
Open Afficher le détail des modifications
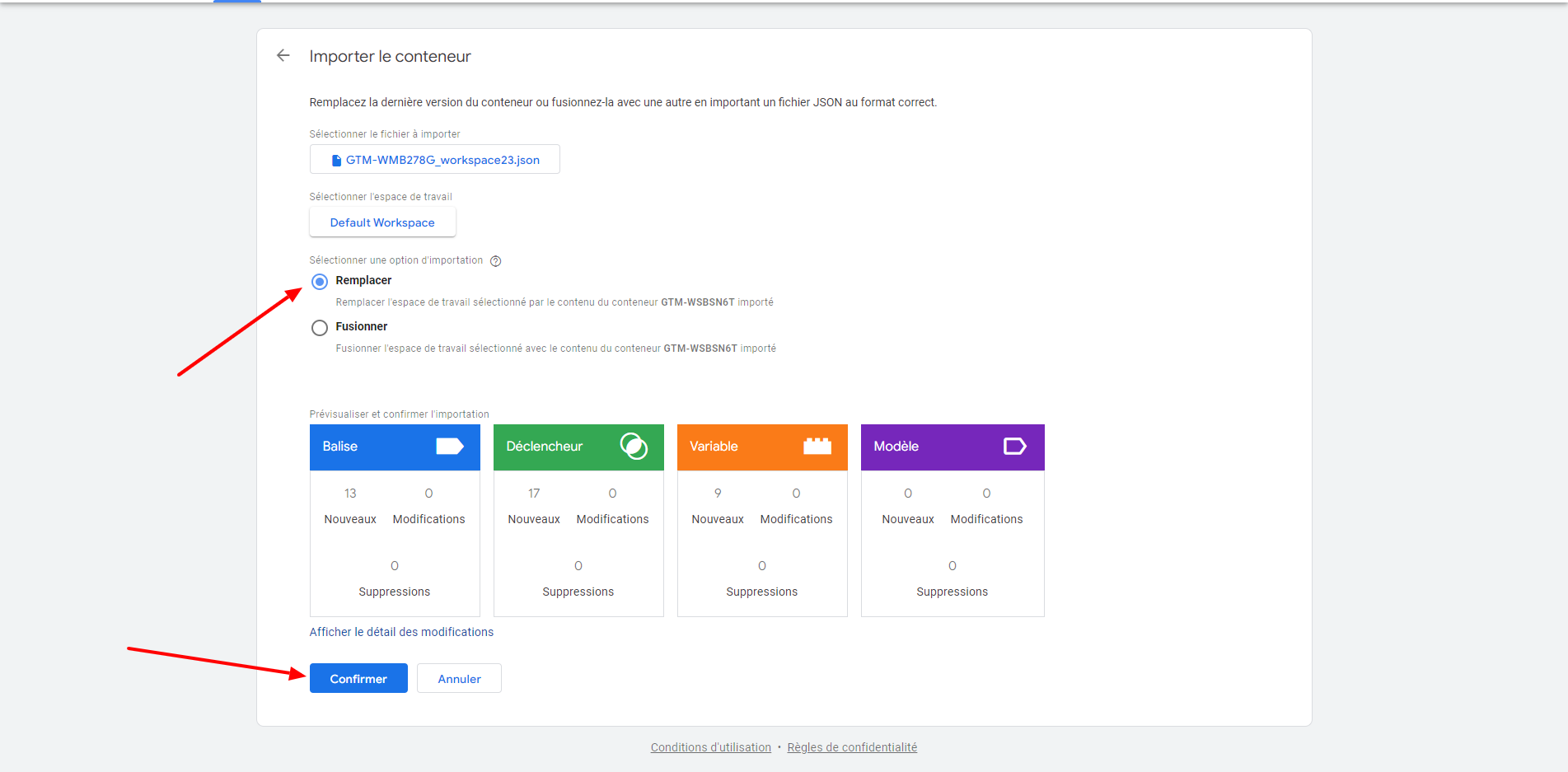pyautogui.click(x=401, y=632)
